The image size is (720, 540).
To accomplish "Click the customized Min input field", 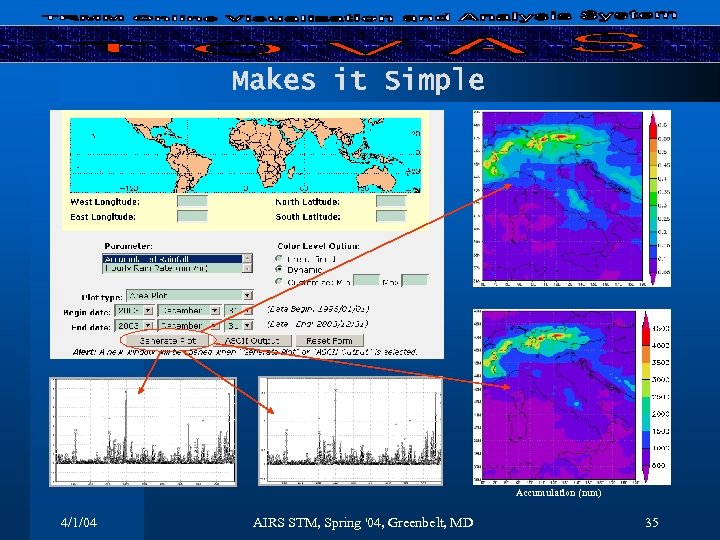I will point(366,281).
